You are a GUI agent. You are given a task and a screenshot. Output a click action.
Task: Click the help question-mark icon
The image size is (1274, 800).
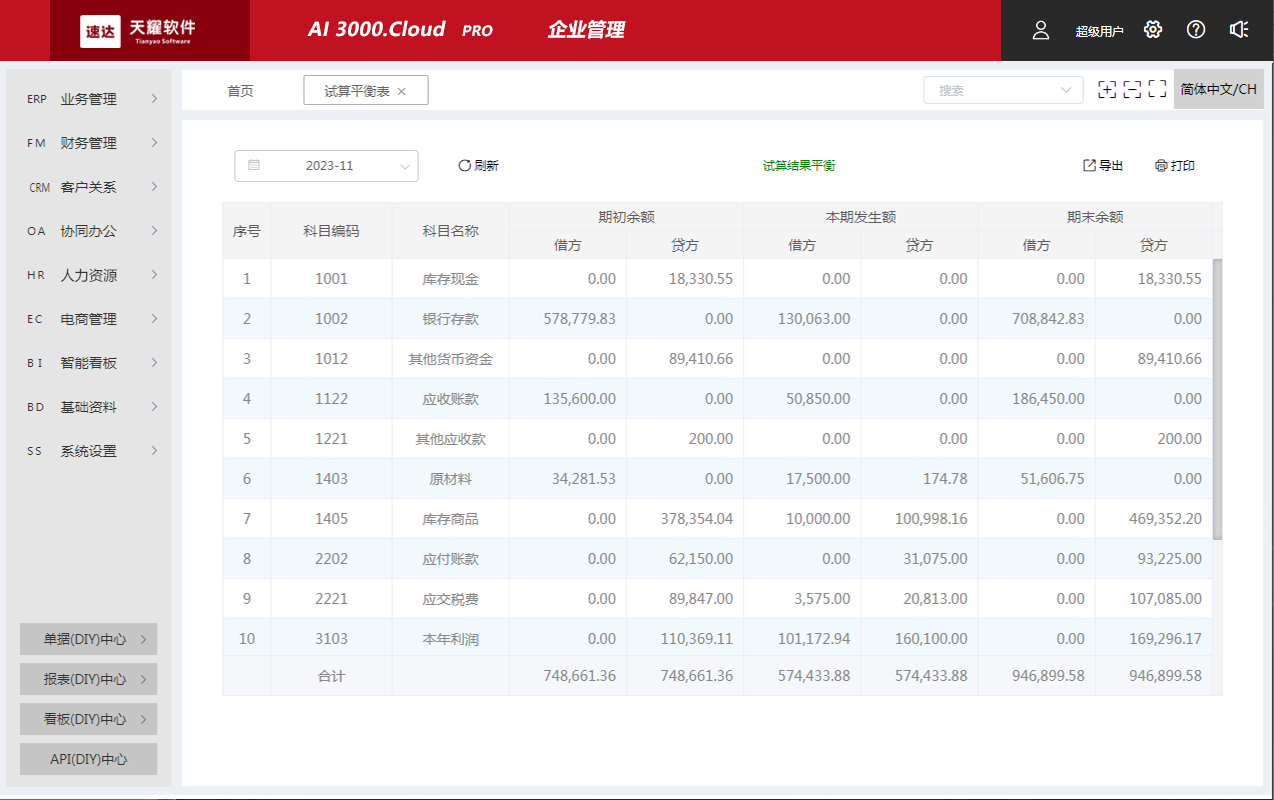[1195, 30]
